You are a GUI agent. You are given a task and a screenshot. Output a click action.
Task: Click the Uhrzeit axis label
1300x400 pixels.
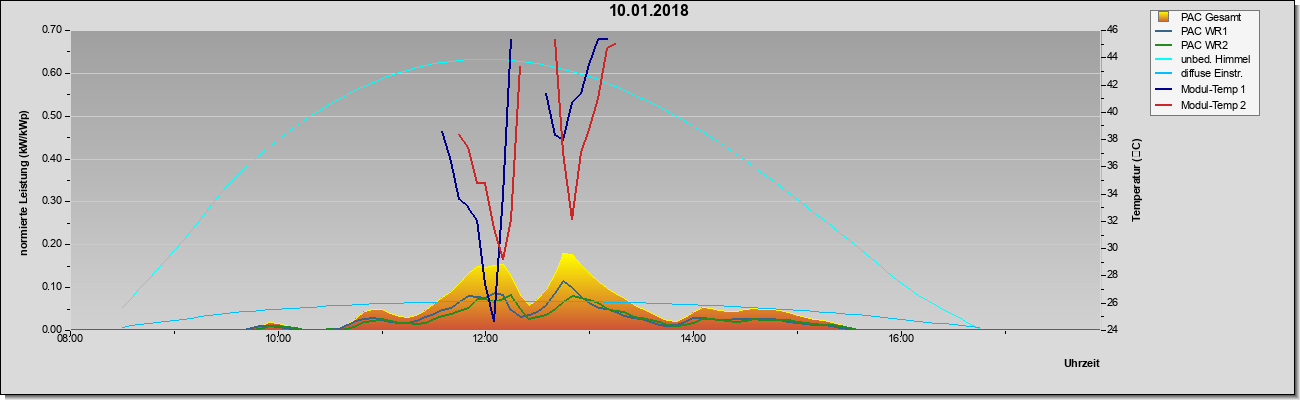[1081, 364]
